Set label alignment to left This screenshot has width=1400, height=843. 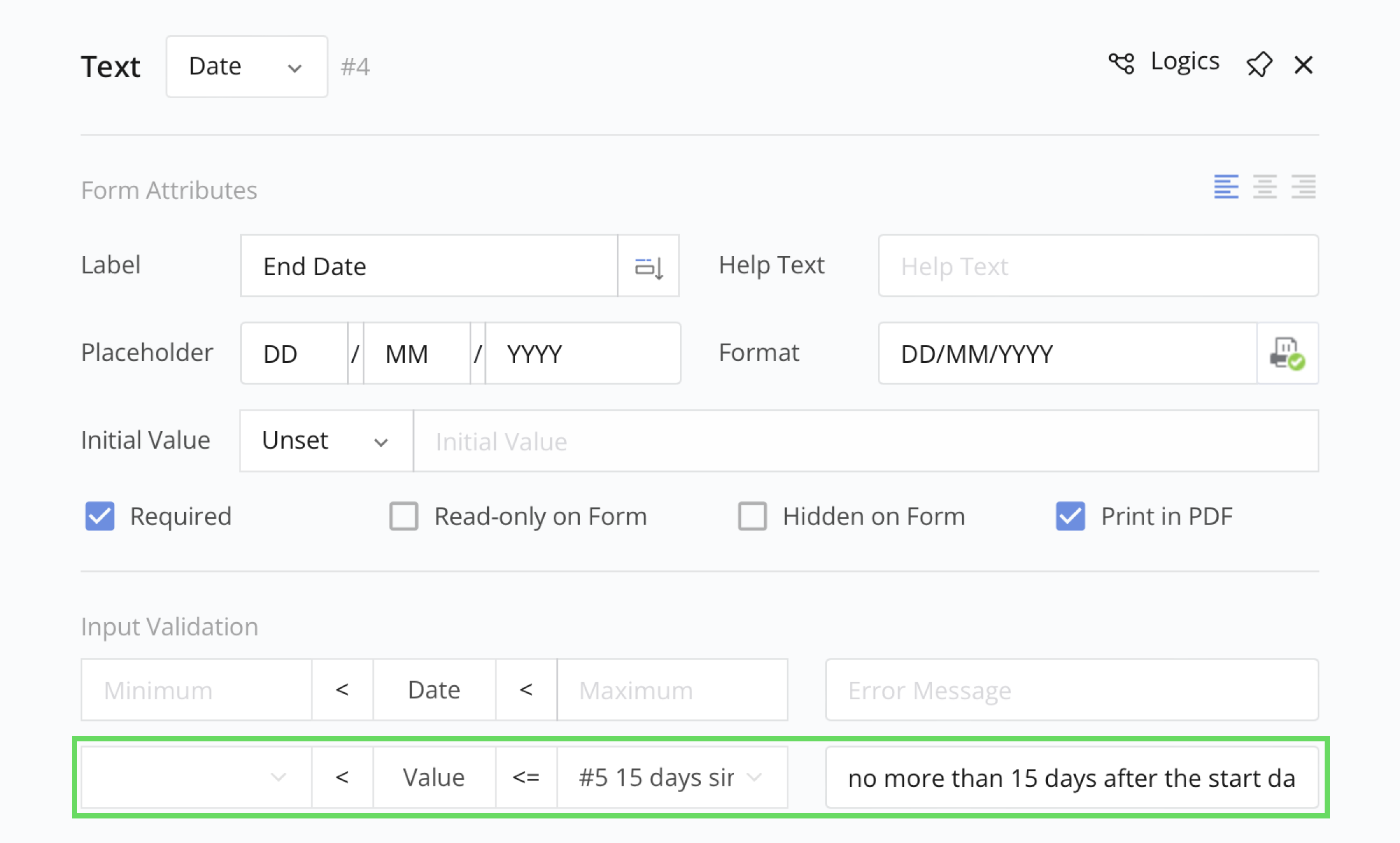(1226, 187)
